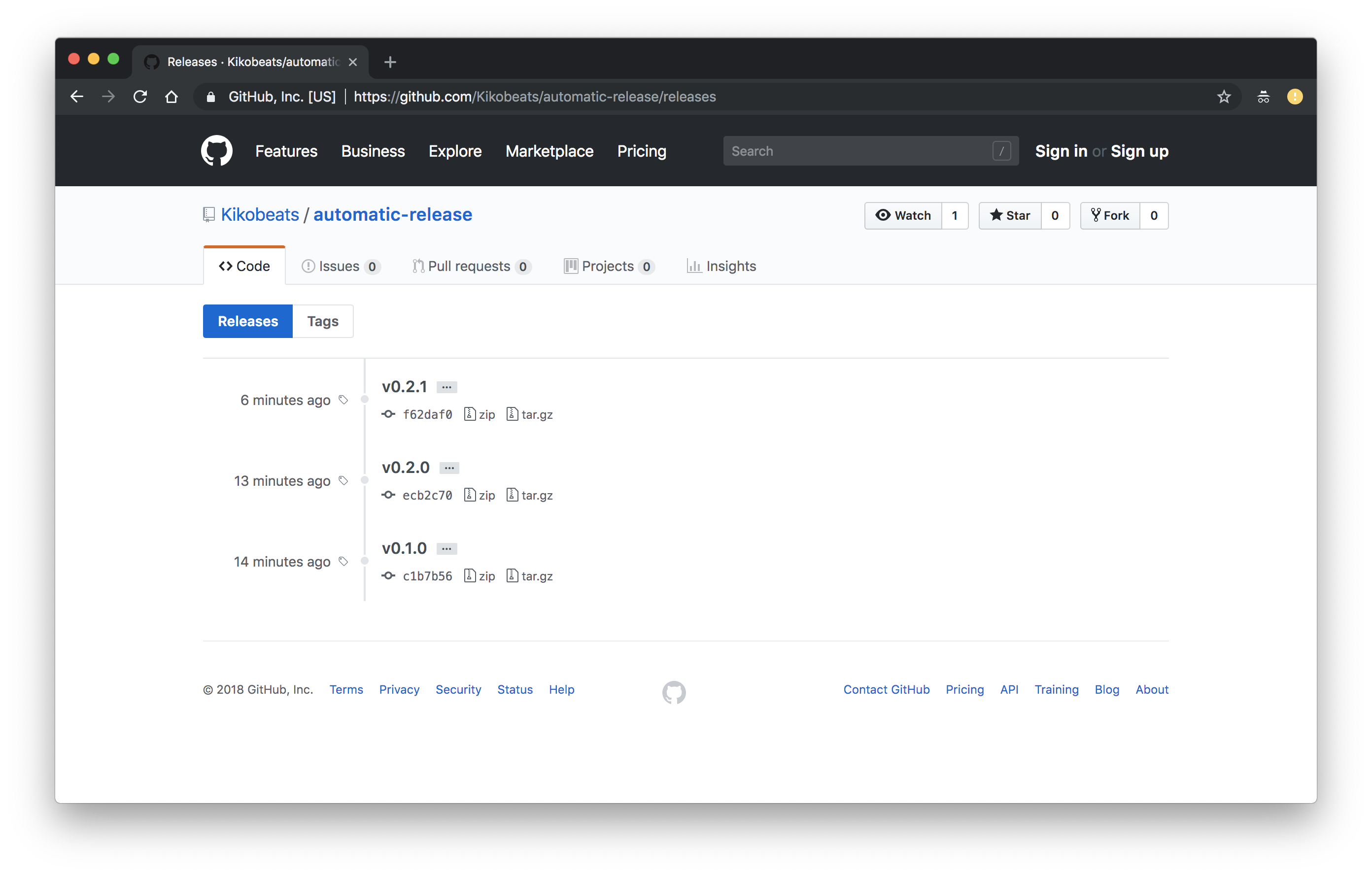Expand the ellipsis next to v0.2.0
Viewport: 1372px width, 876px height.
(449, 468)
